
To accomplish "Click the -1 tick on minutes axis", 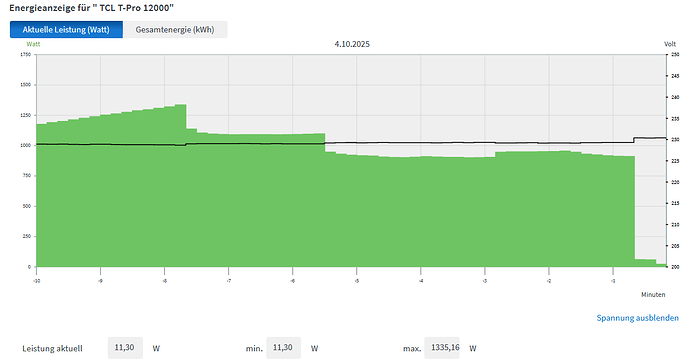I will click(x=613, y=281).
